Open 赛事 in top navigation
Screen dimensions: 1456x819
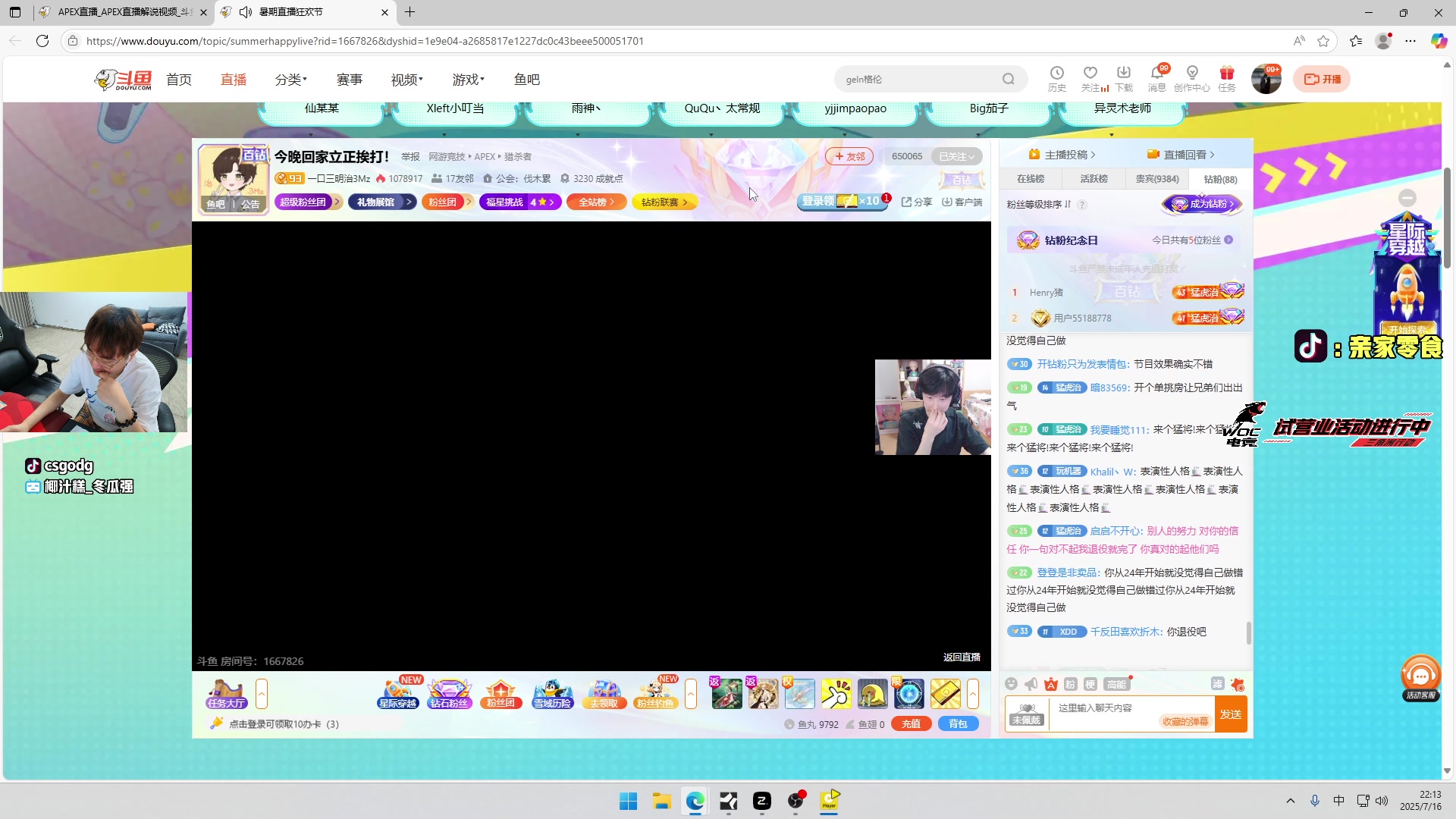coord(350,80)
